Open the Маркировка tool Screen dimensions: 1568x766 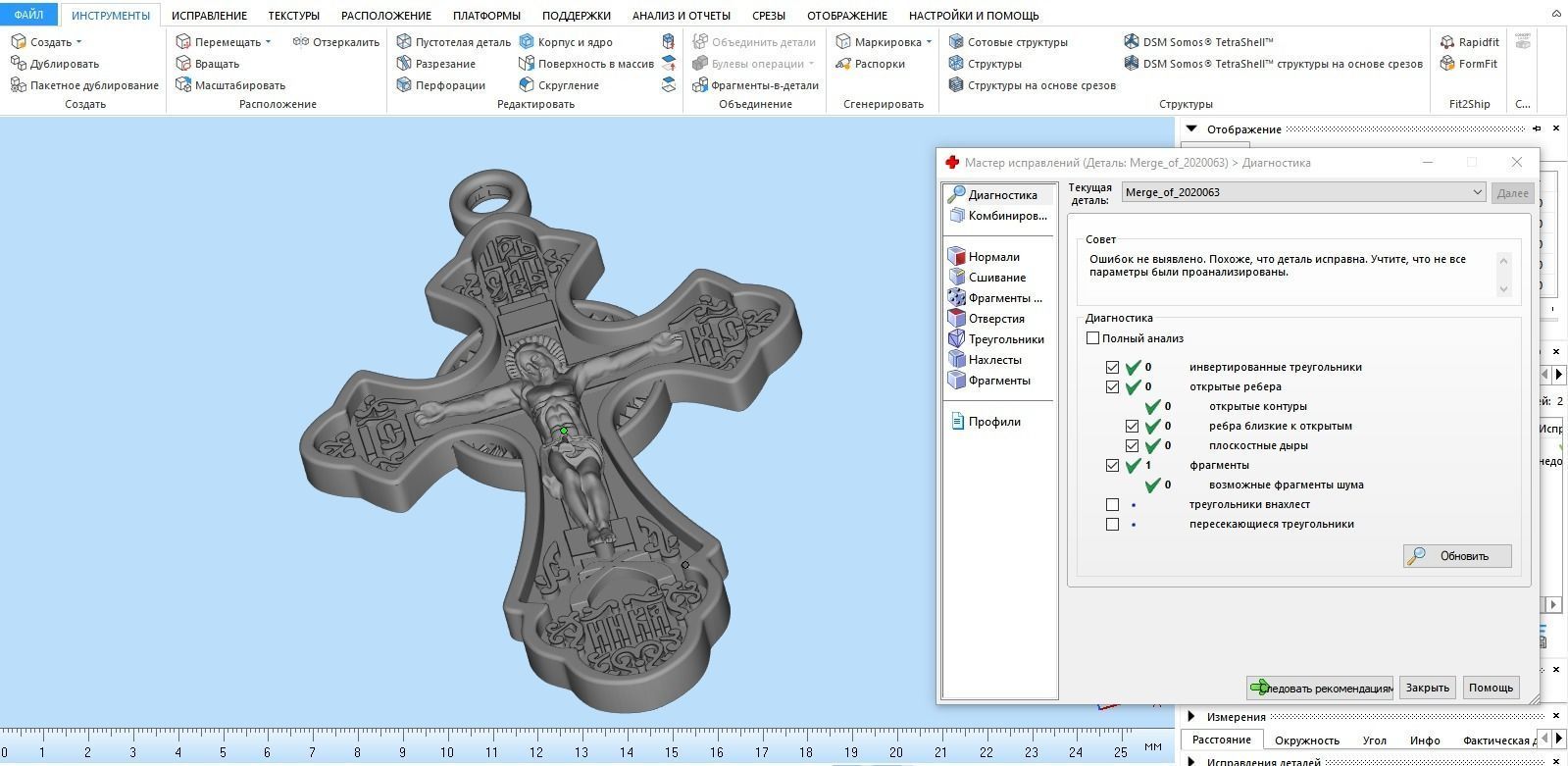[879, 42]
